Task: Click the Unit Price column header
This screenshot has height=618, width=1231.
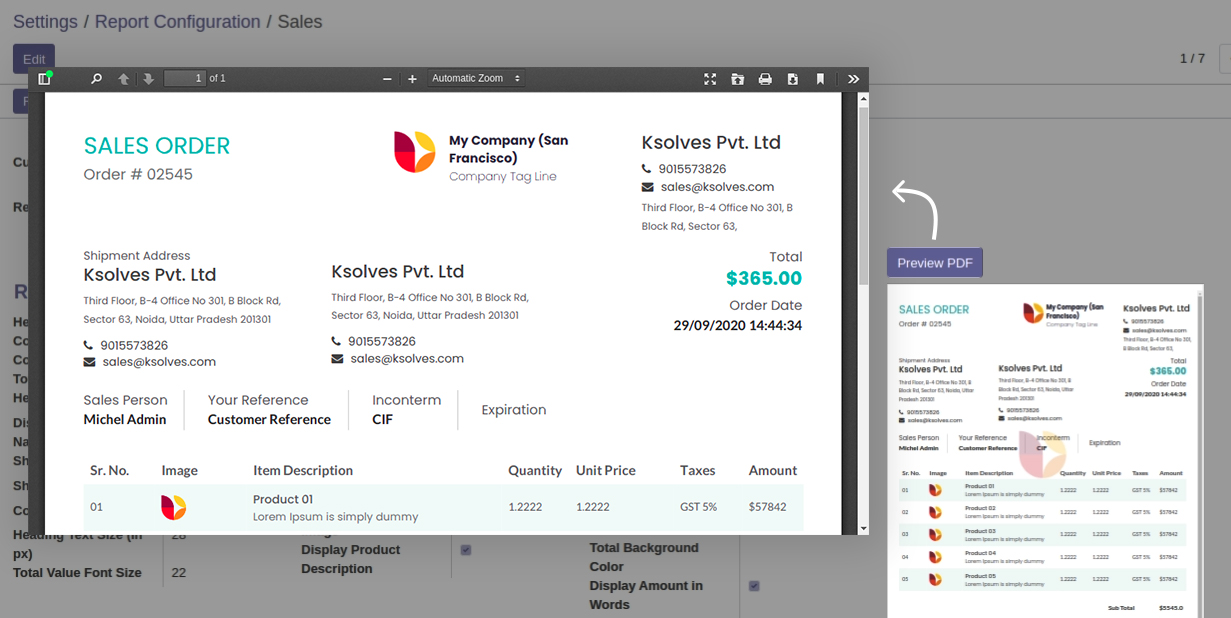Action: tap(606, 470)
